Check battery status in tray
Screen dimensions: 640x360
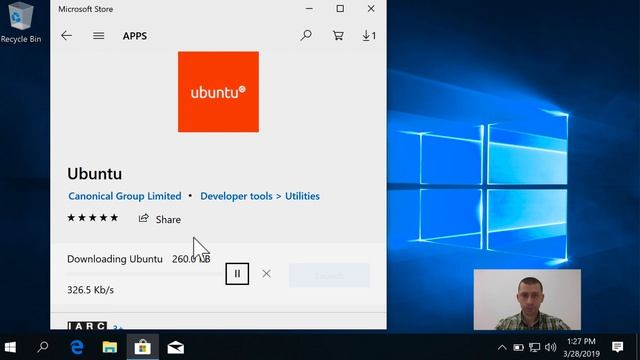click(518, 348)
